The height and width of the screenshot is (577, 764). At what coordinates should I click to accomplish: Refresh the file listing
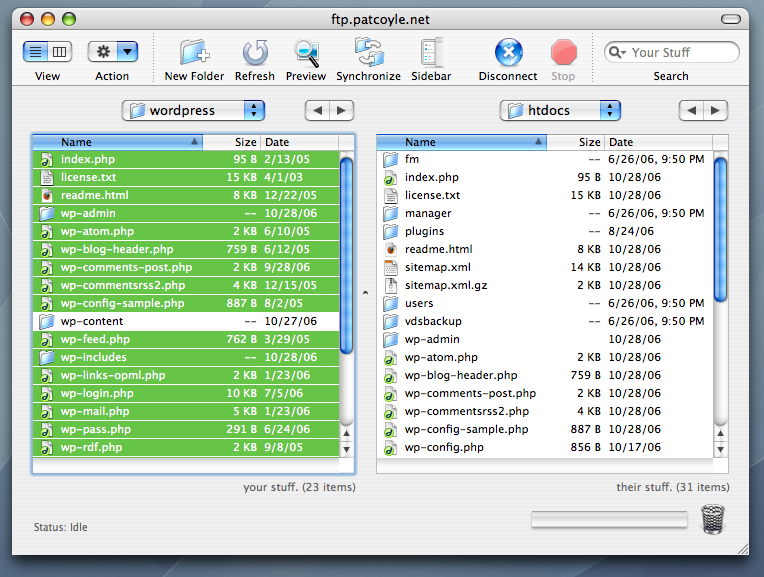click(x=255, y=53)
